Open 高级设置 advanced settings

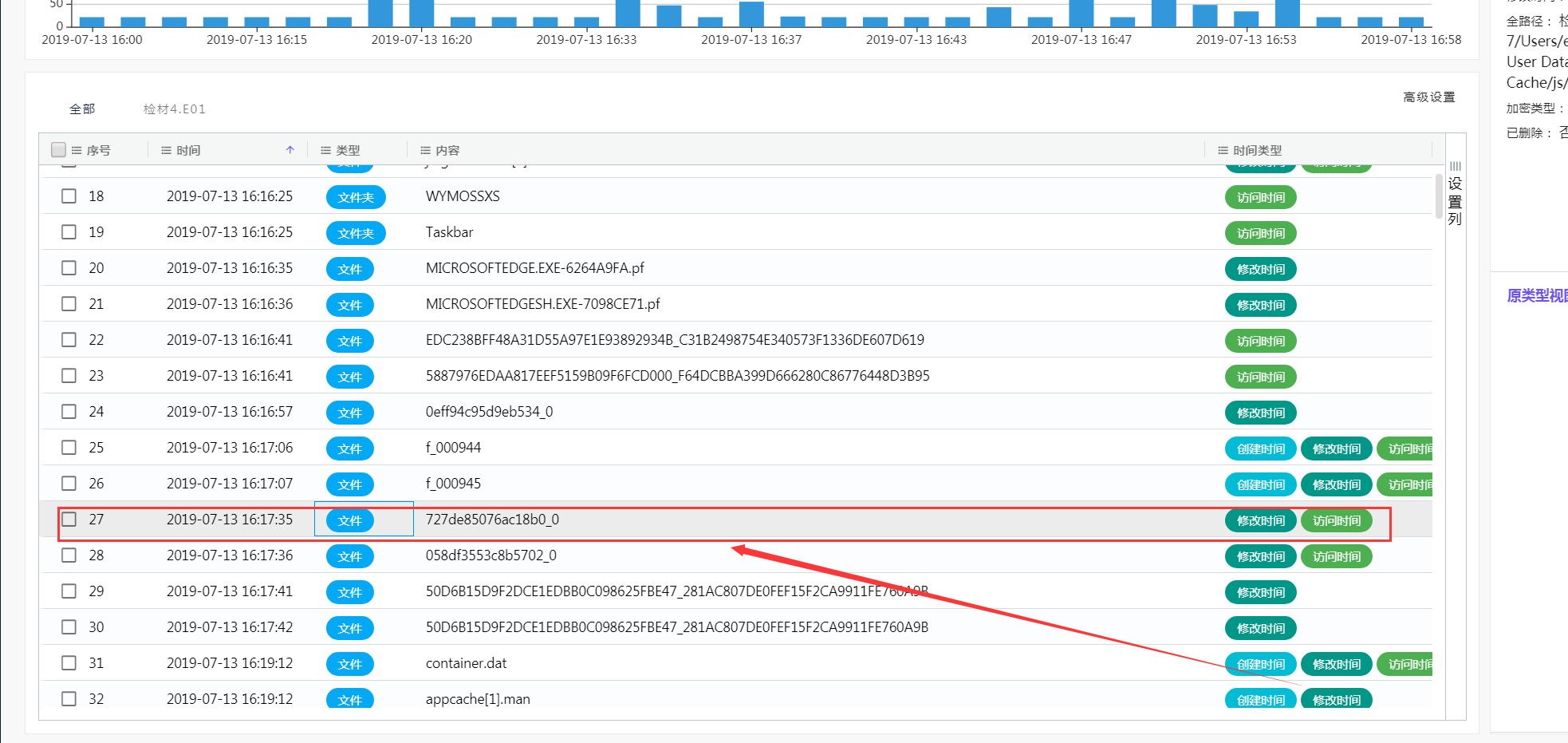tap(1429, 97)
